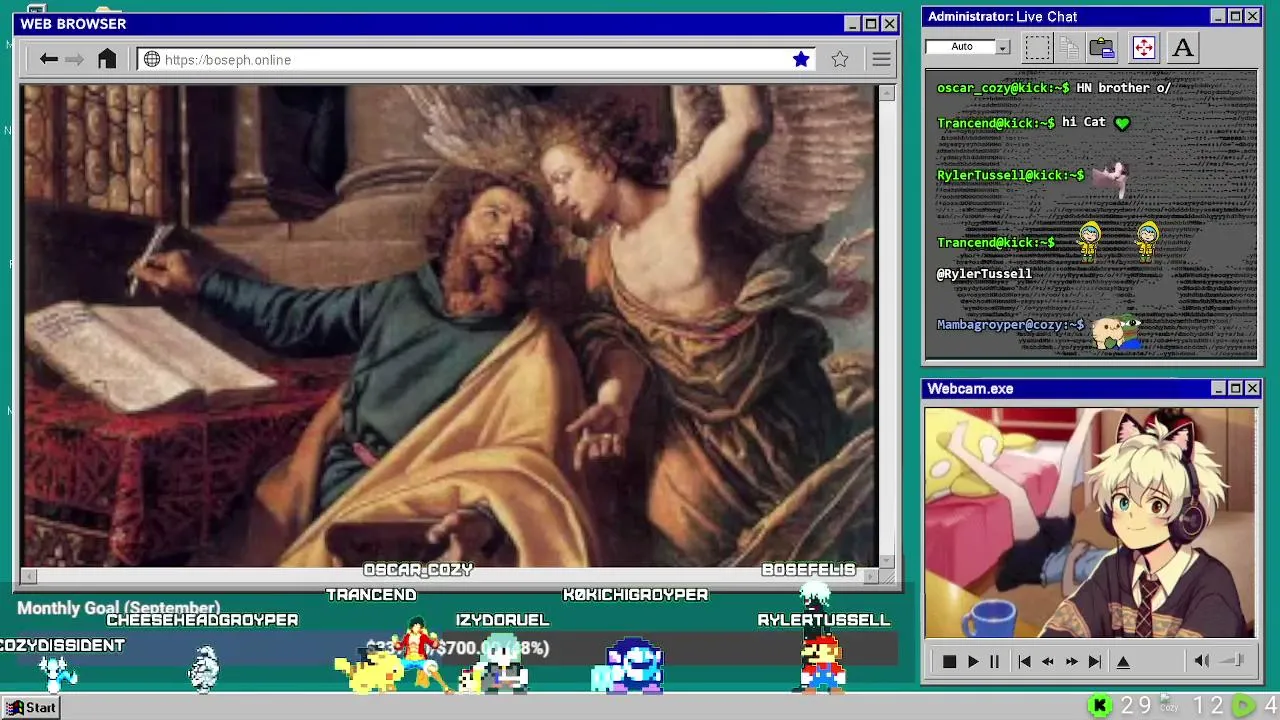Click rewind in Webcam.exe controls
Image resolution: width=1280 pixels, height=720 pixels.
click(1048, 661)
